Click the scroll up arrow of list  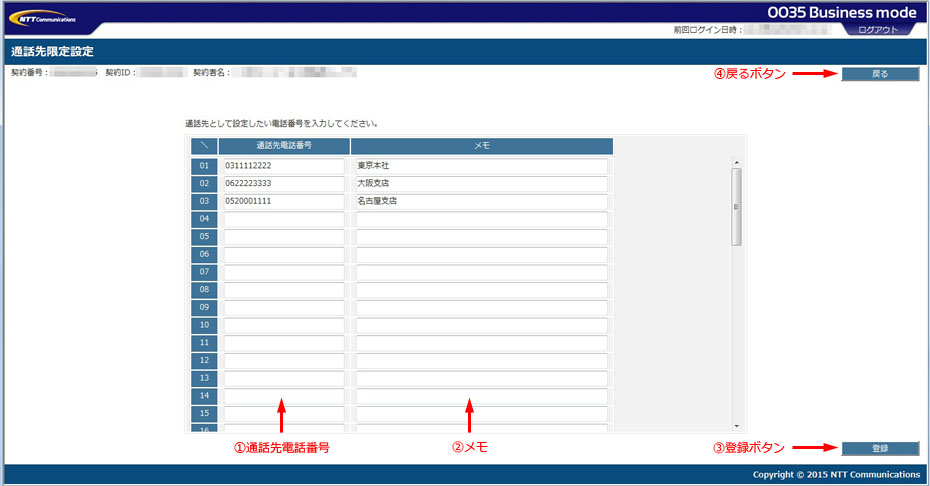pos(736,161)
